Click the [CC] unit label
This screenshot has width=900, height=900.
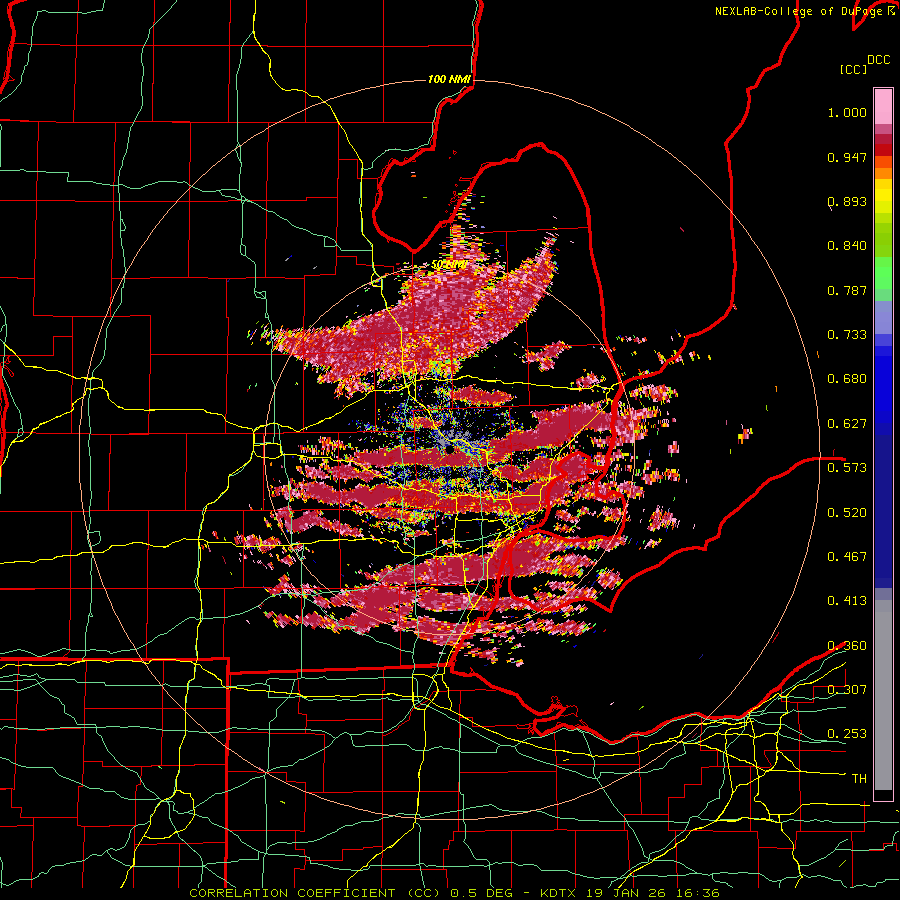pos(853,69)
